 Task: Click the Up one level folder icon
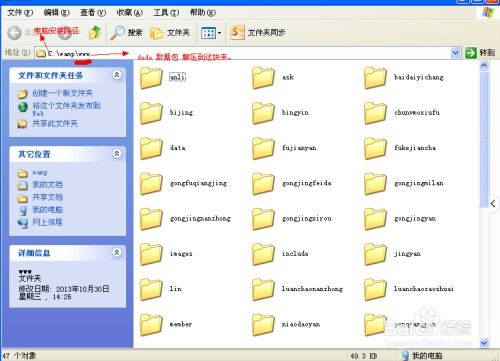95,33
